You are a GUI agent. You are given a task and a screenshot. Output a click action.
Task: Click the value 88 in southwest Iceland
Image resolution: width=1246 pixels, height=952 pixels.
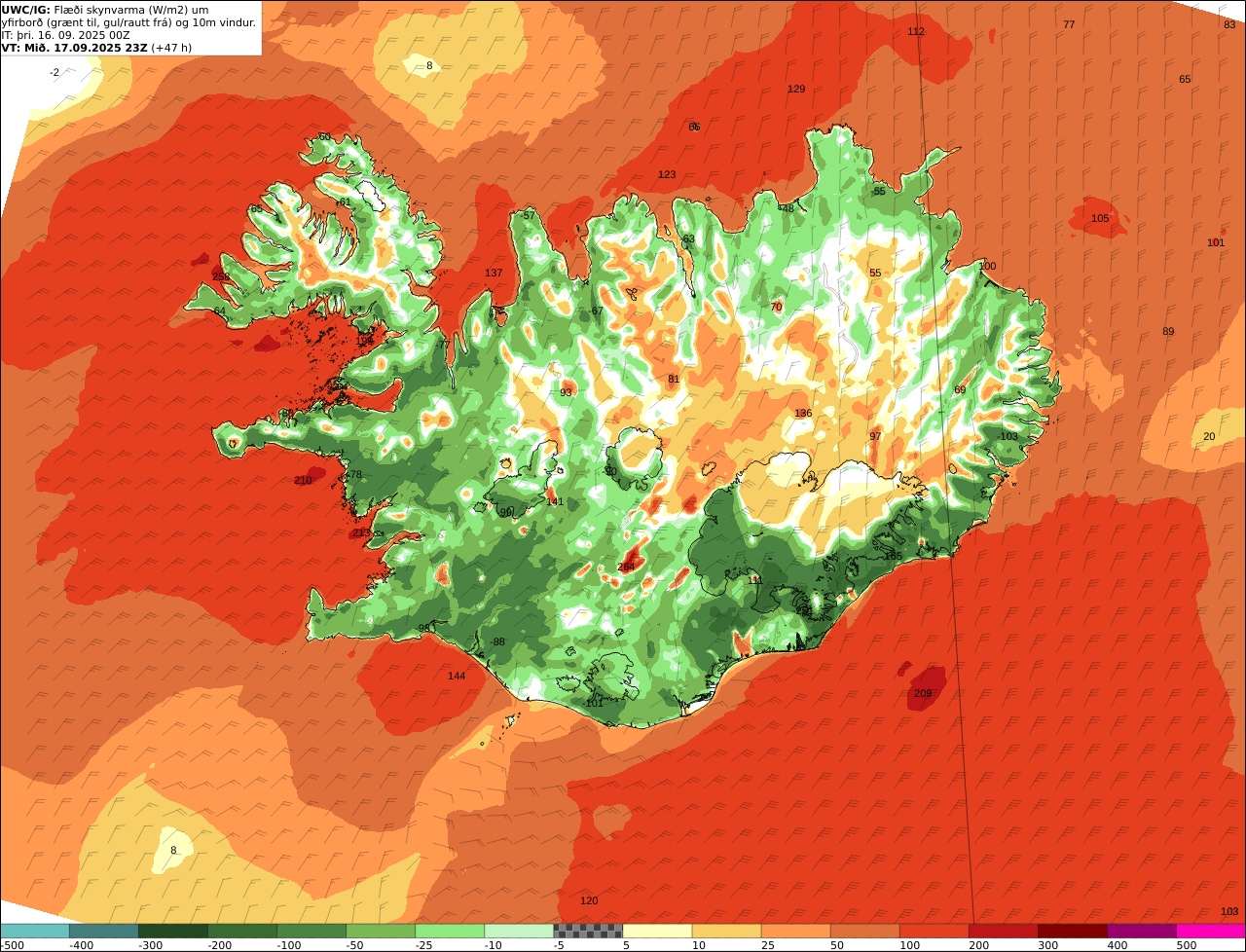499,641
